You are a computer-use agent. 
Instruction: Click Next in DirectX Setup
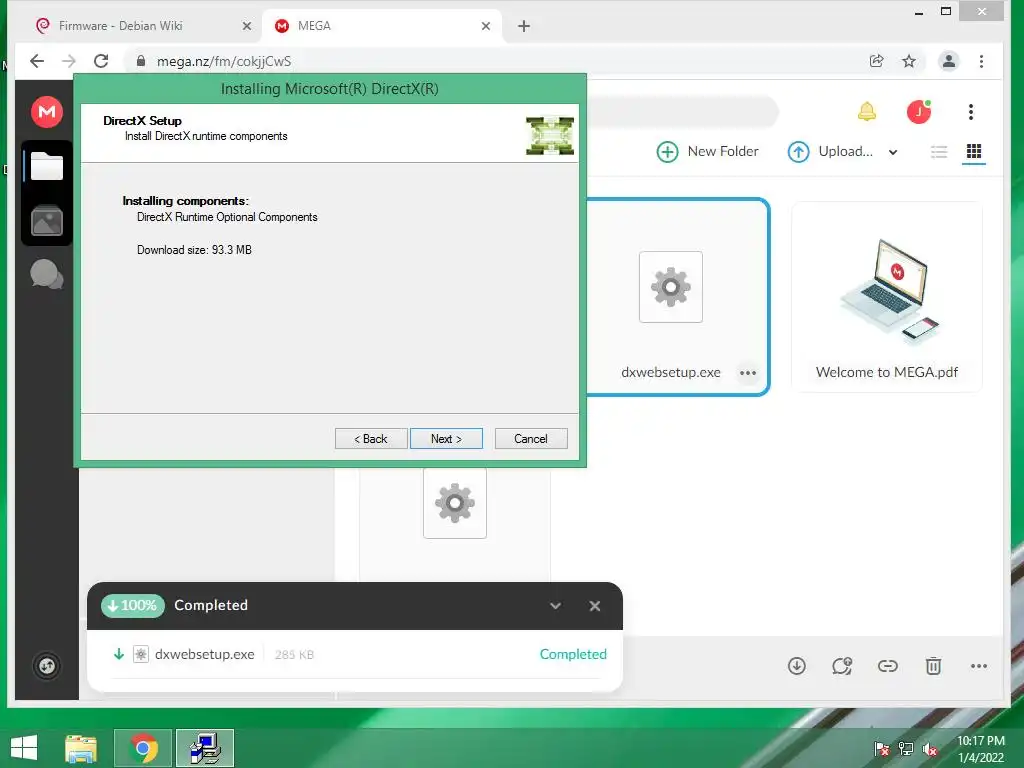click(446, 439)
